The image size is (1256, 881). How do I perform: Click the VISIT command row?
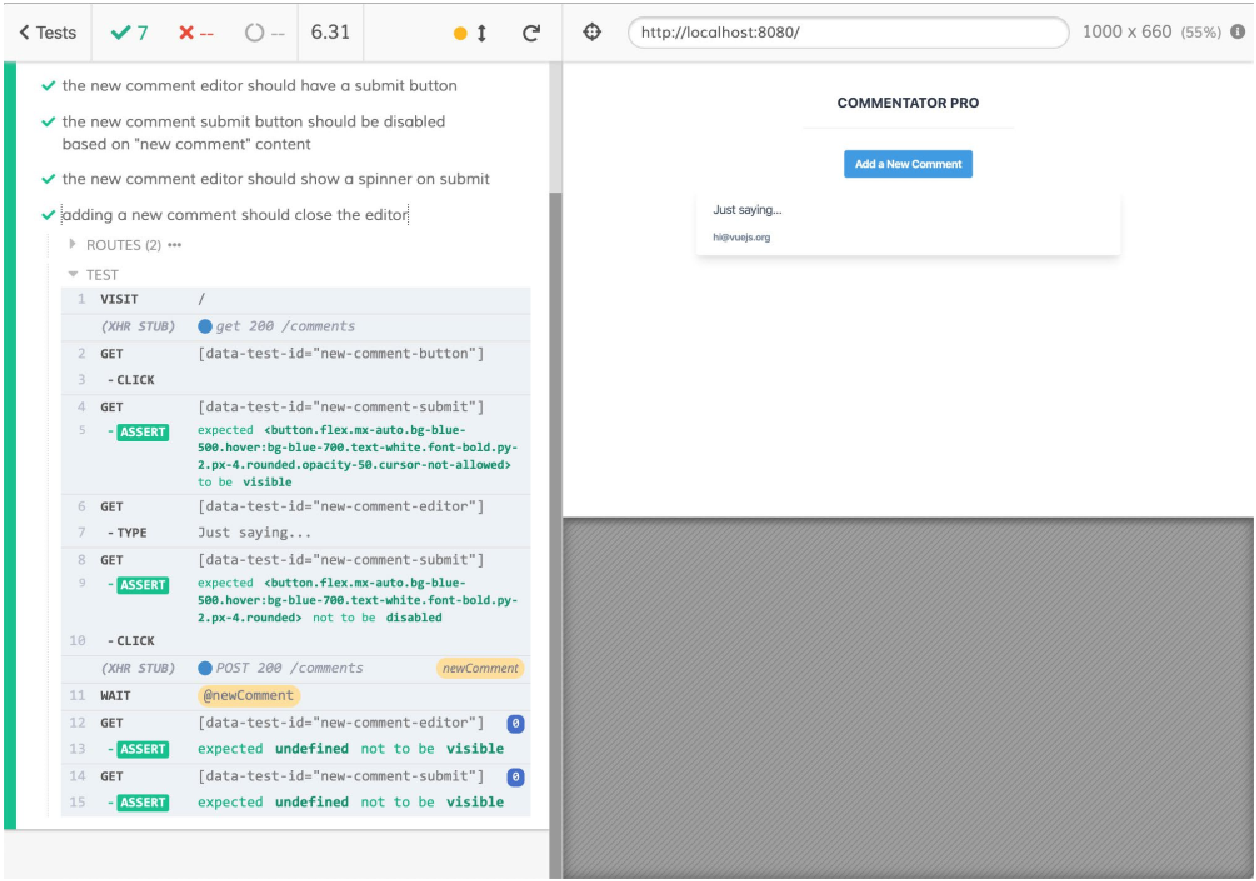tap(295, 299)
